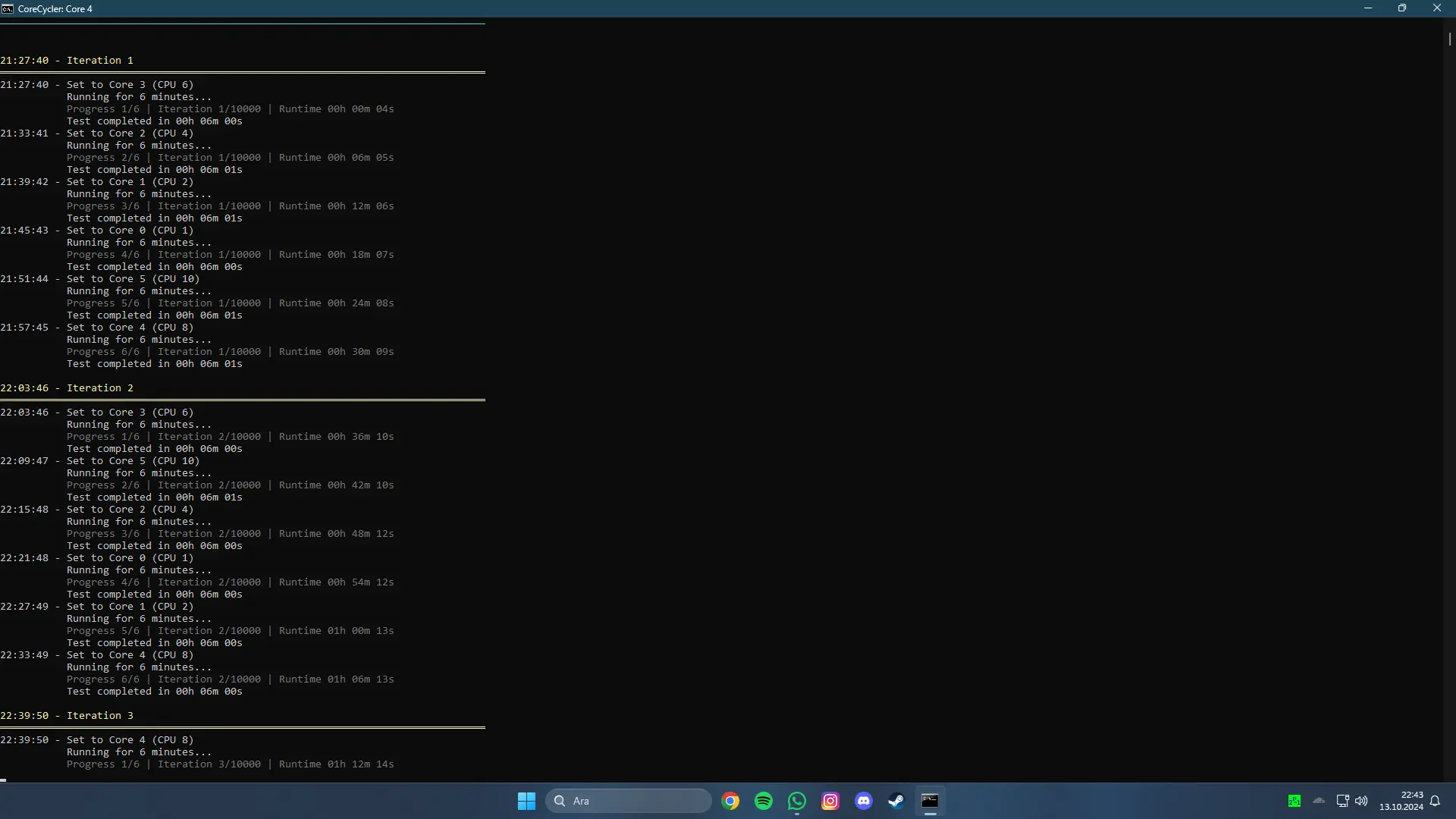Click line '22:15:48 - Set to Core 2 (CPU 4)'
Screen dimensions: 1456x819
click(97, 510)
